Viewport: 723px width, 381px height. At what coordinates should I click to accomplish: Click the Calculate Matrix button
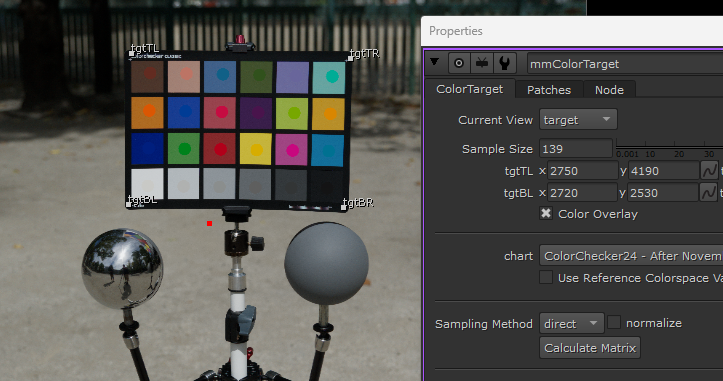(x=590, y=348)
